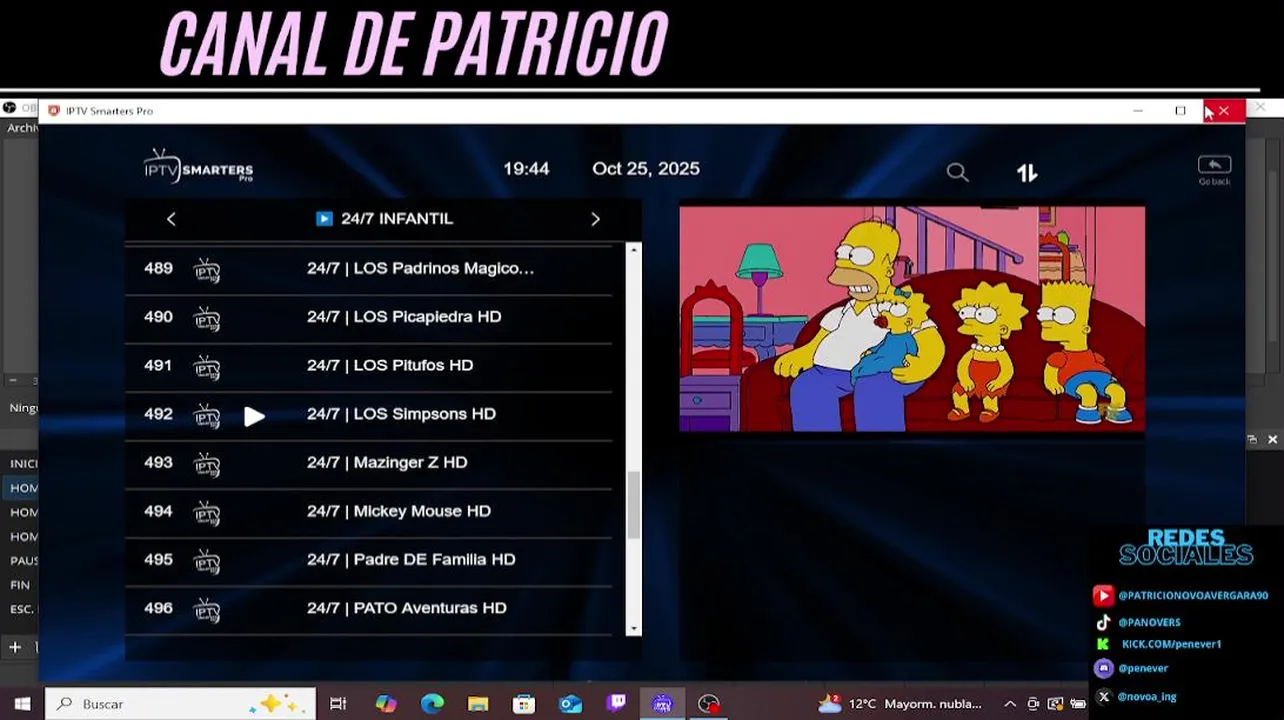
Task: Click channel number 493
Action: (158, 462)
